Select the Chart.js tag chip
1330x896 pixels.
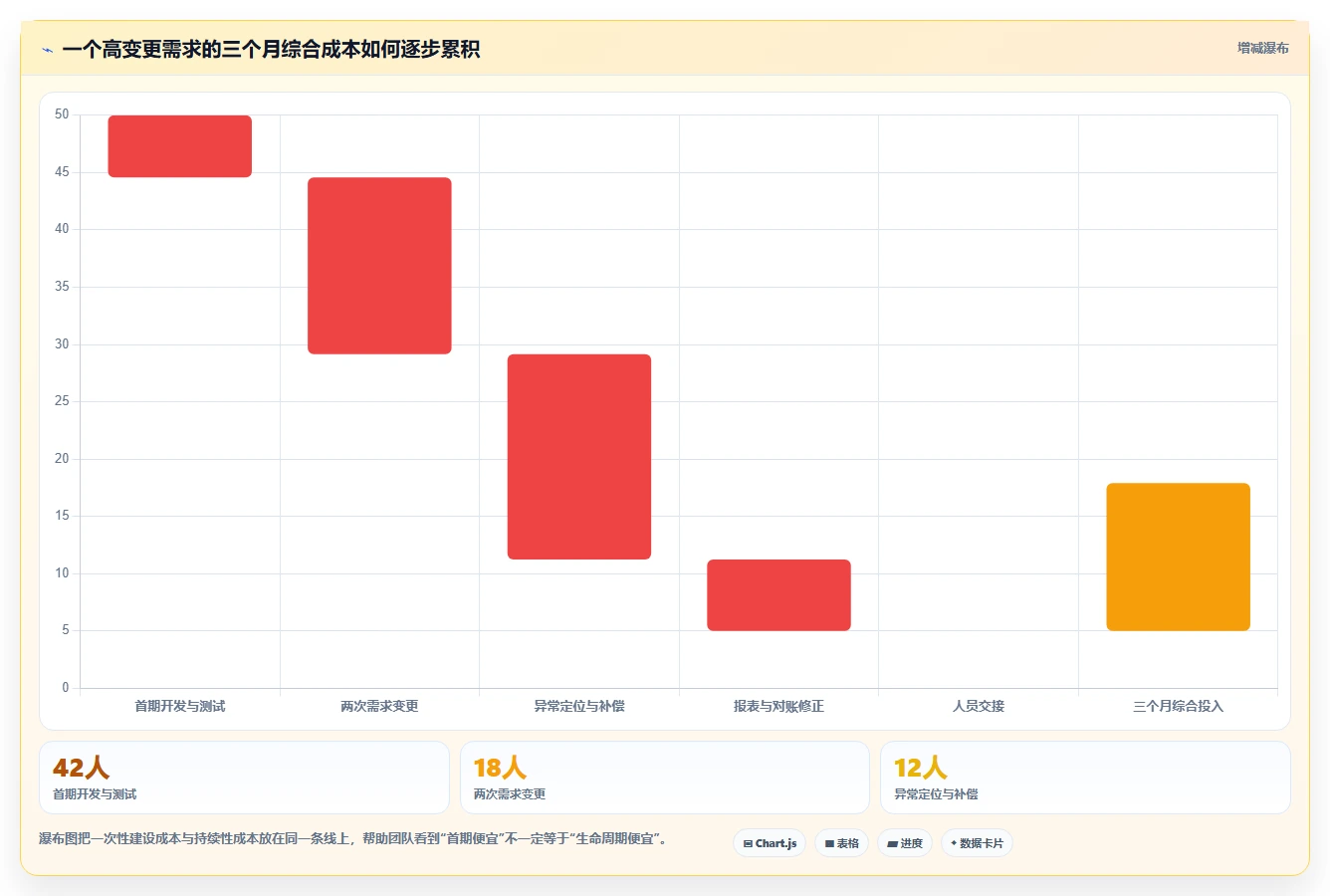(770, 843)
